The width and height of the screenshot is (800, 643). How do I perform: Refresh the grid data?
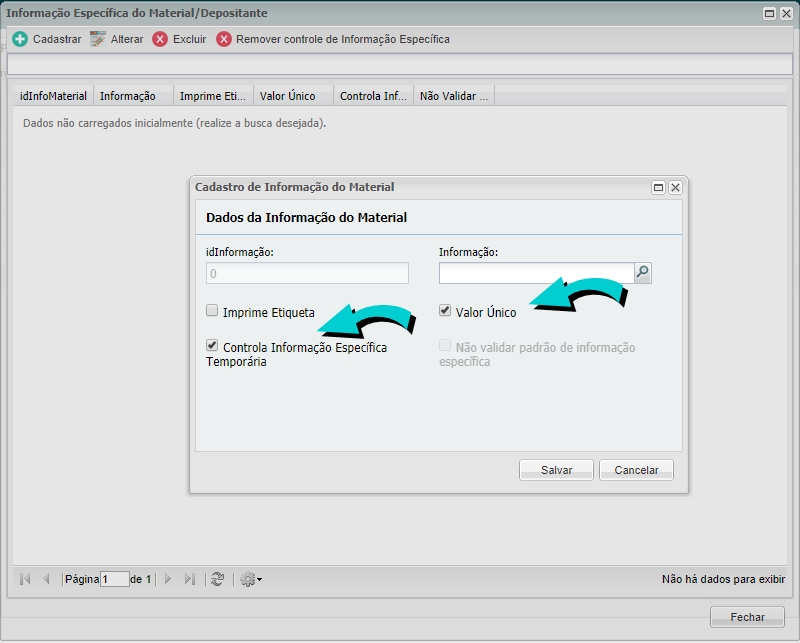point(218,579)
